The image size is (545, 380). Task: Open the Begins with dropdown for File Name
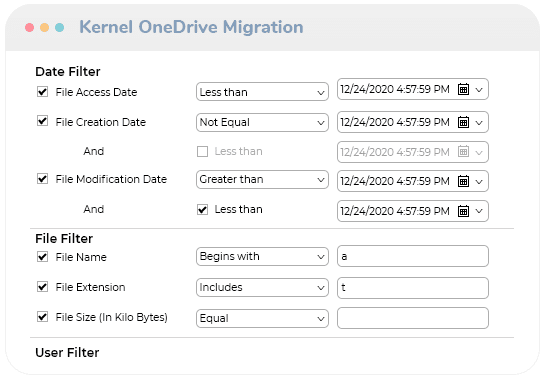pos(262,257)
